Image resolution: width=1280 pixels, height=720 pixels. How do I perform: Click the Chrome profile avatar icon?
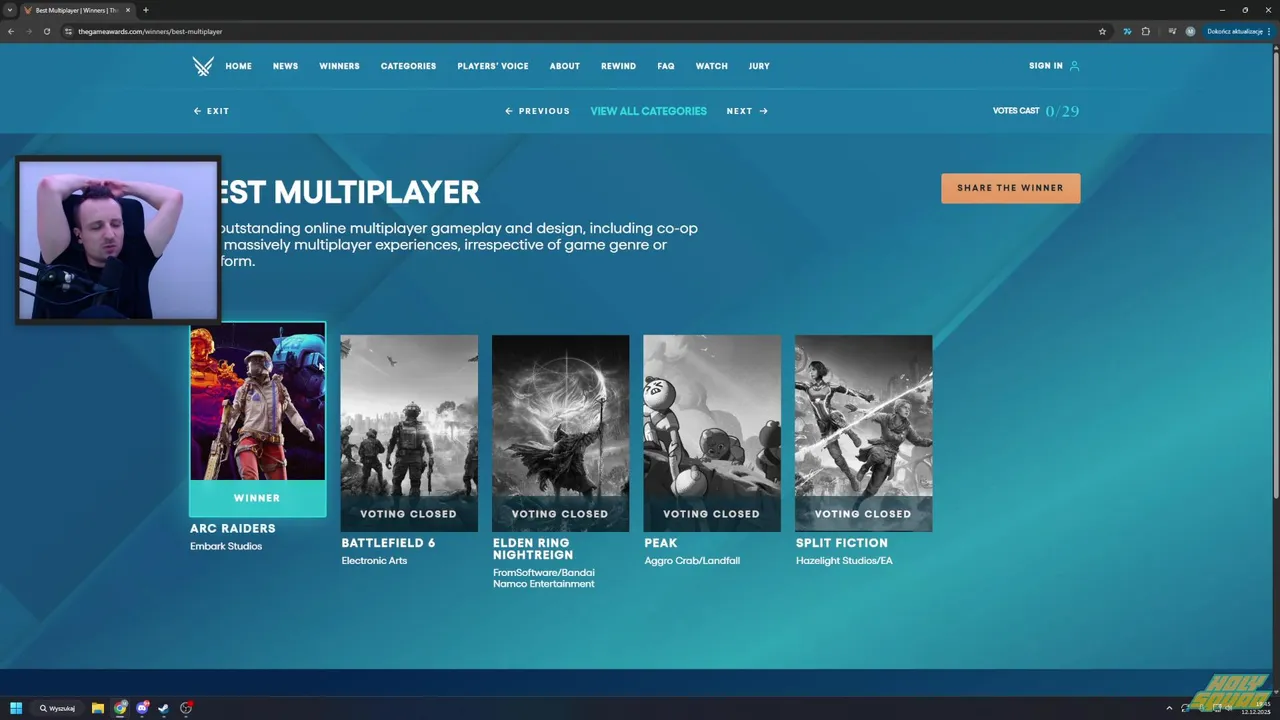[1190, 31]
